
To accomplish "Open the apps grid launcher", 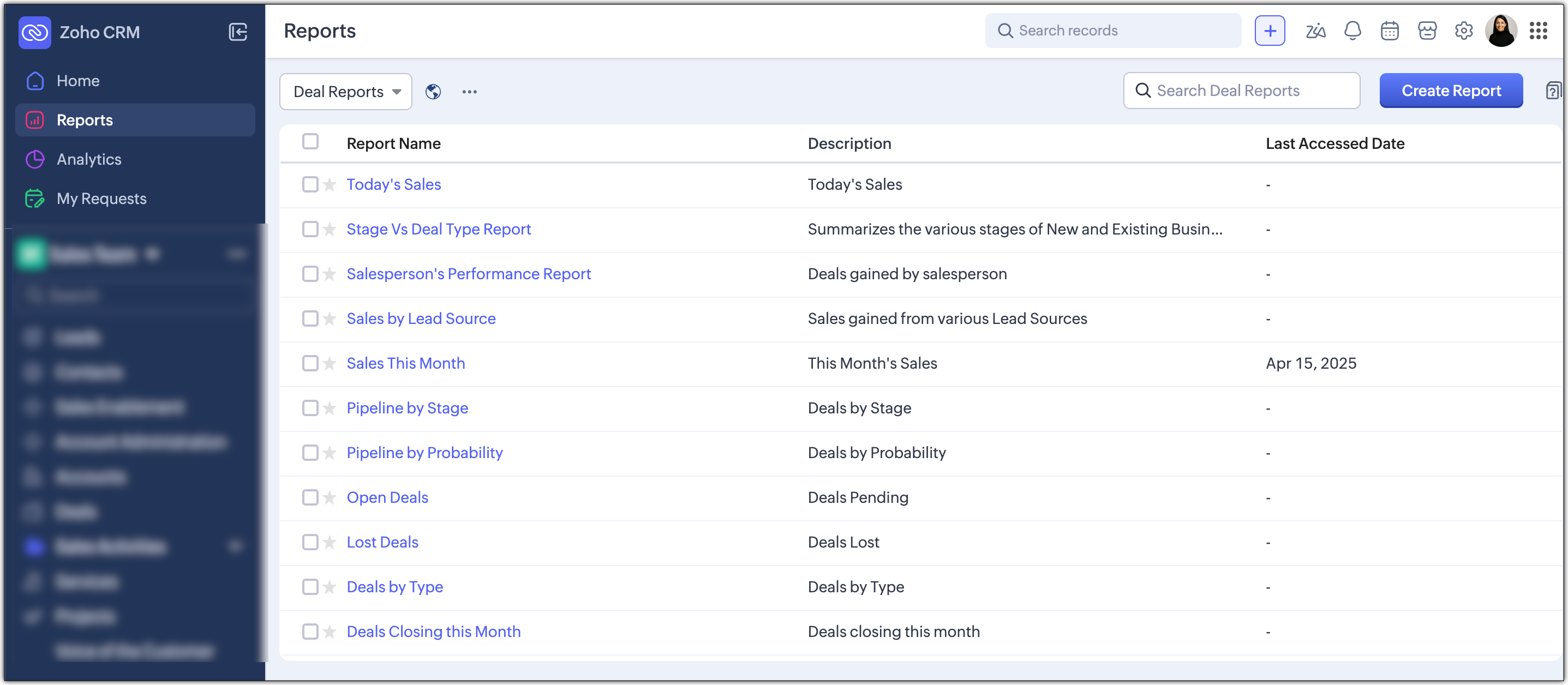I will 1538,31.
